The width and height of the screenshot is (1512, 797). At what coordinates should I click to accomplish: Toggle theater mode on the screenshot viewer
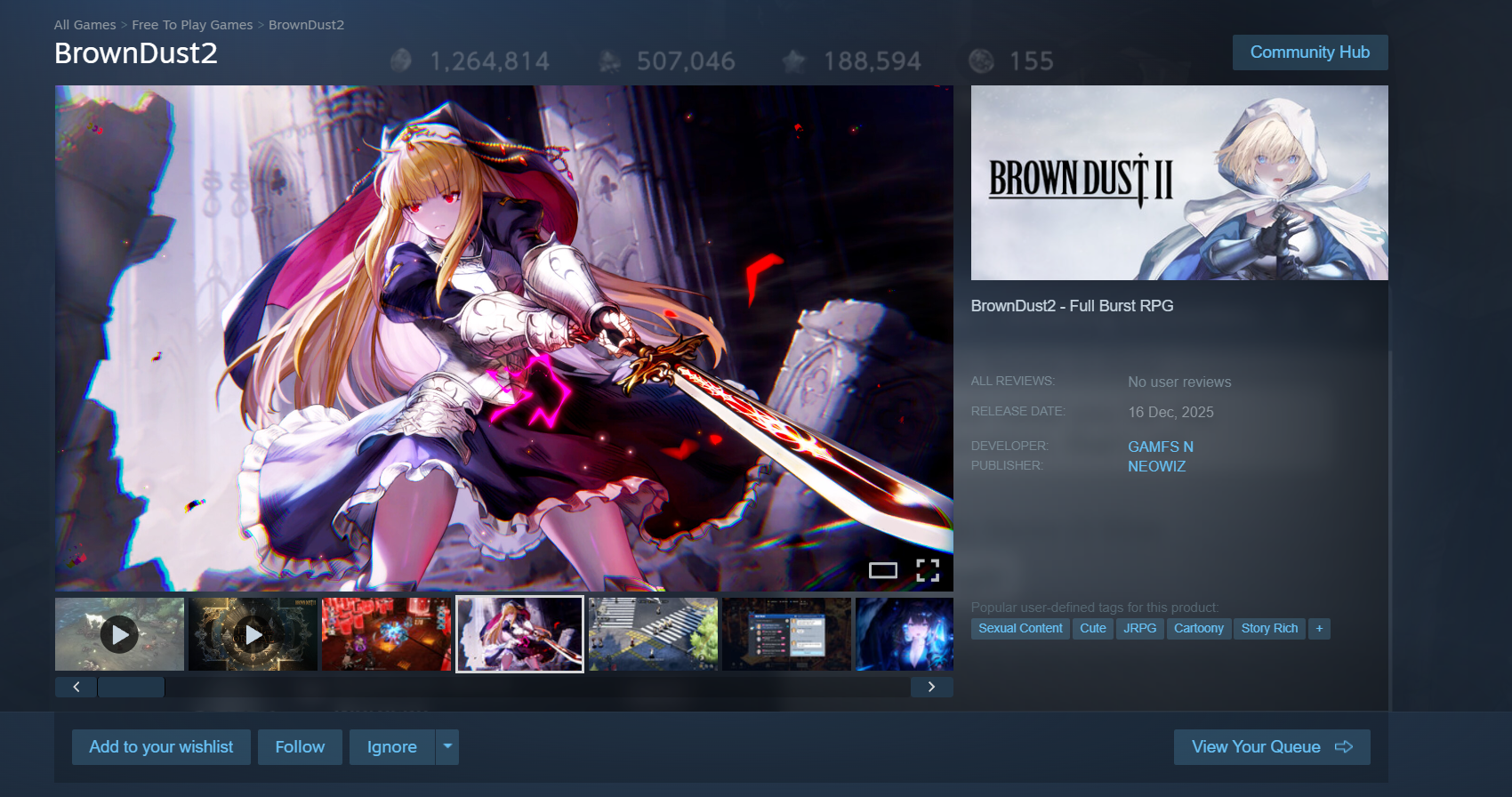(x=882, y=570)
